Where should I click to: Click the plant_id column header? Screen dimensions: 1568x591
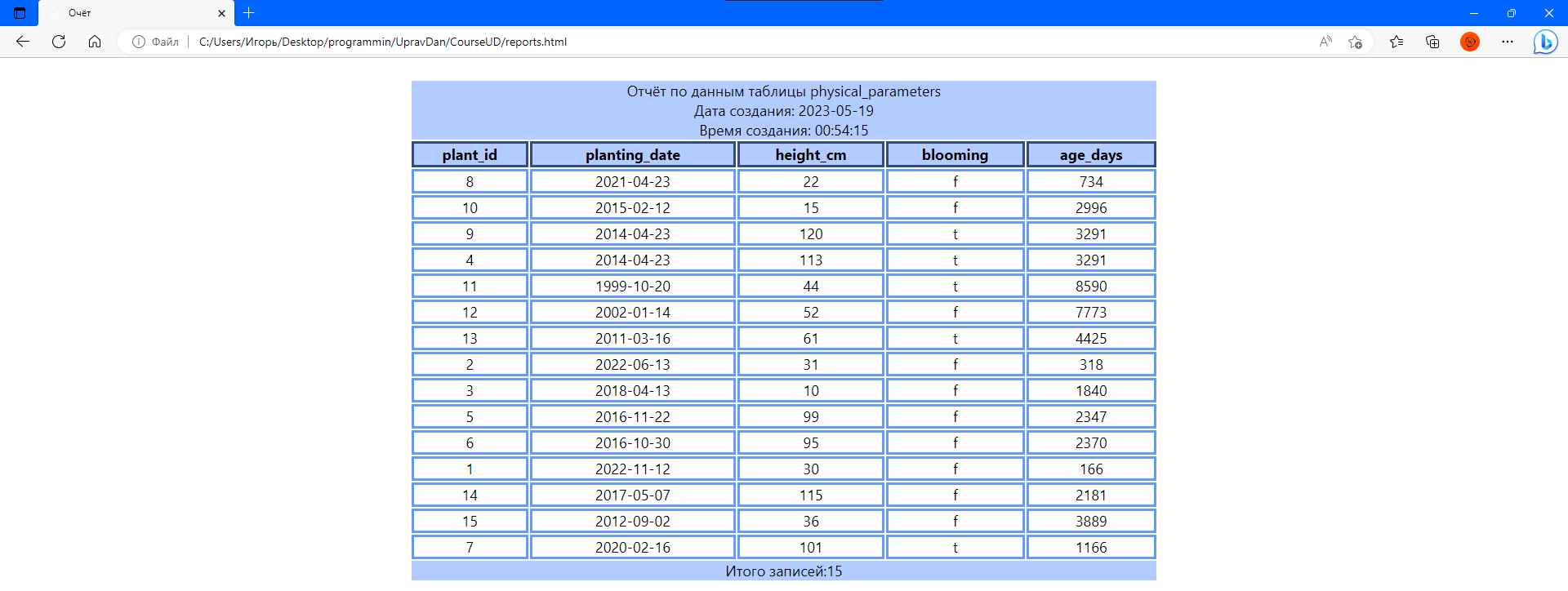click(x=470, y=154)
